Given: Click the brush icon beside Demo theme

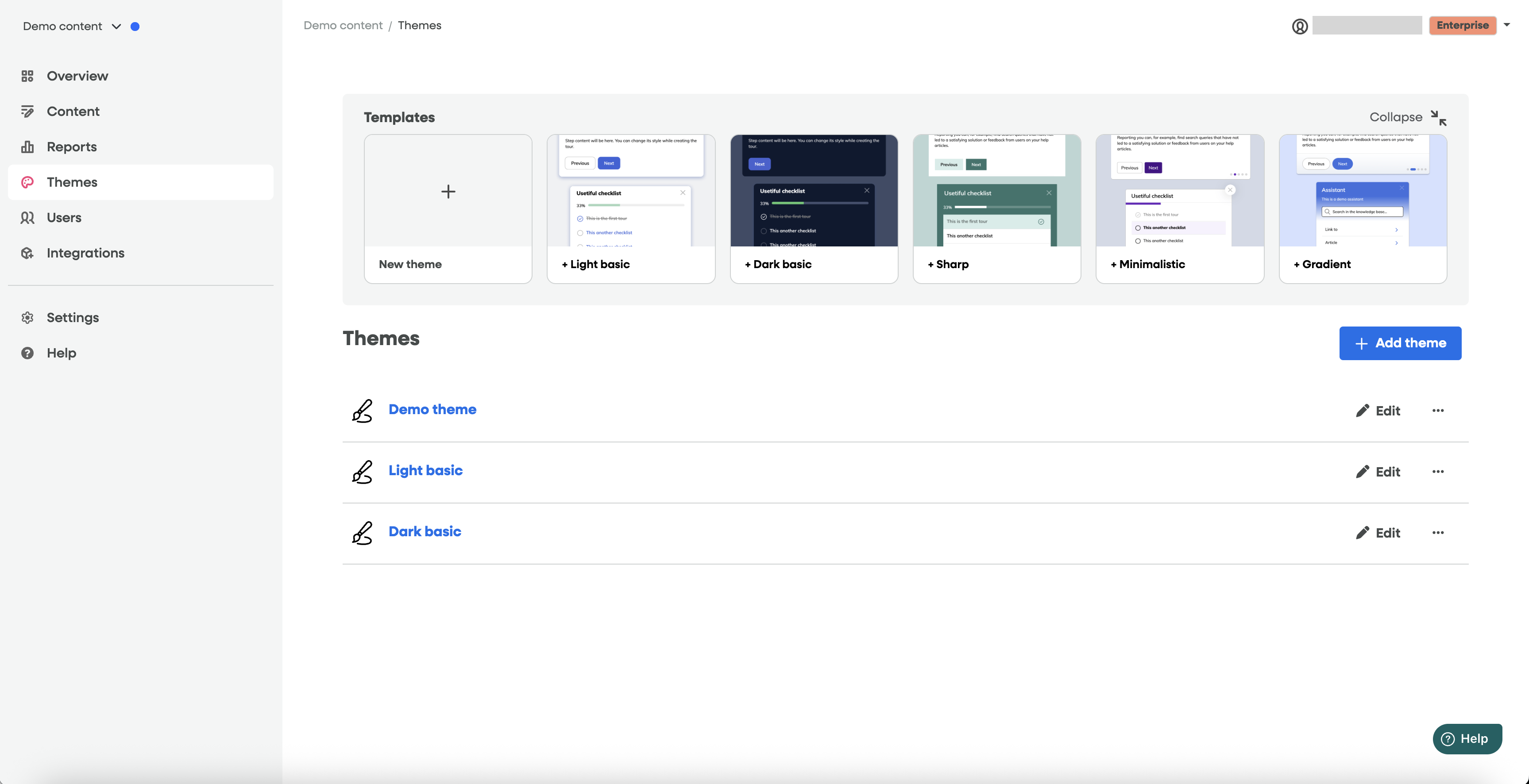Looking at the screenshot, I should tap(362, 411).
